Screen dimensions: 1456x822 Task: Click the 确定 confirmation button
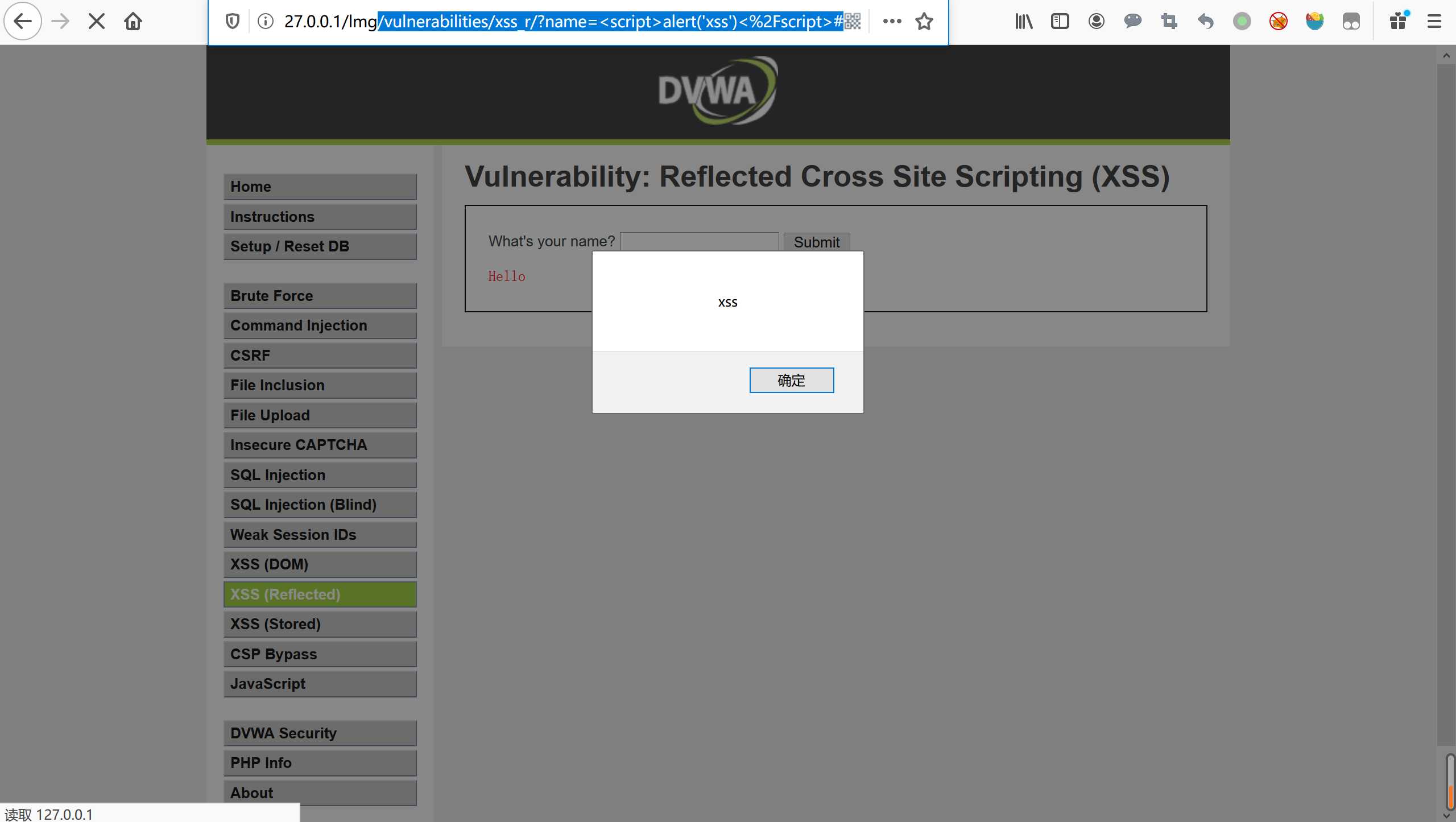click(x=792, y=380)
